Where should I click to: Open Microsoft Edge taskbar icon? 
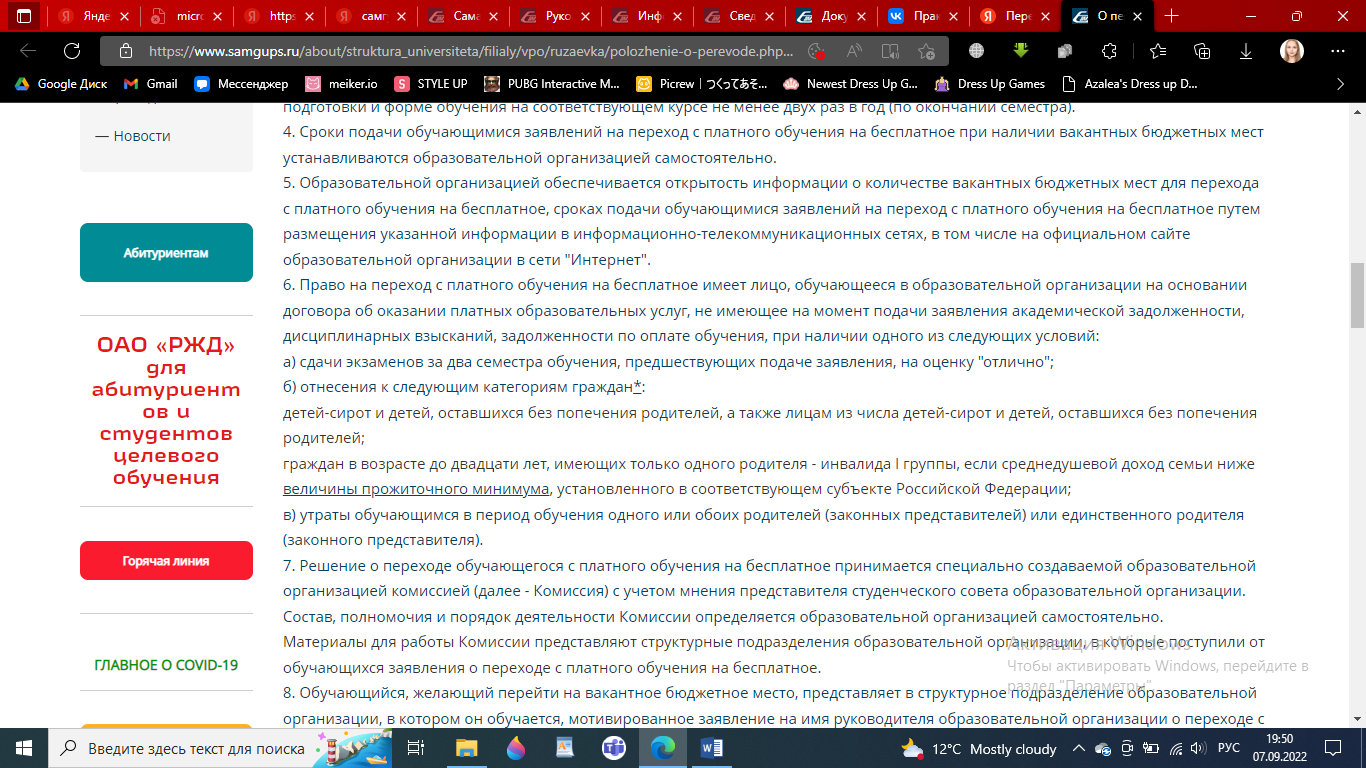(x=662, y=748)
